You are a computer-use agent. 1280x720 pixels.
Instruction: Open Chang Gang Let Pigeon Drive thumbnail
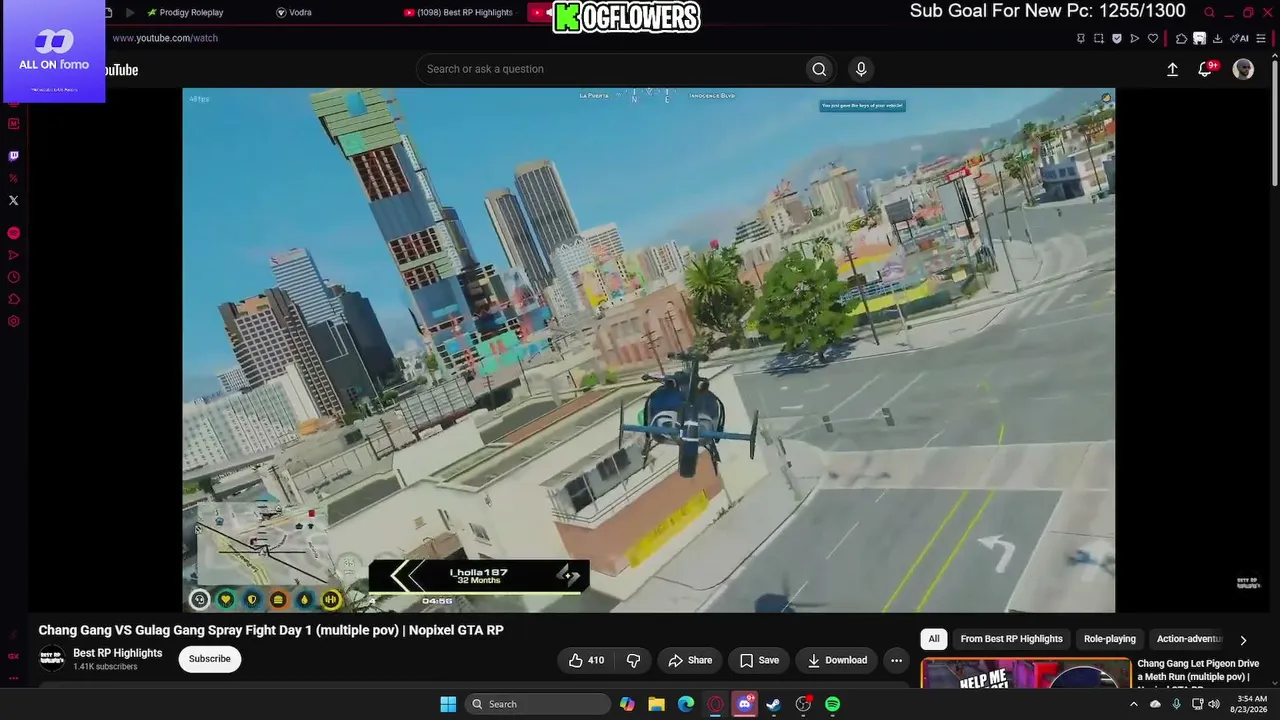click(1026, 673)
